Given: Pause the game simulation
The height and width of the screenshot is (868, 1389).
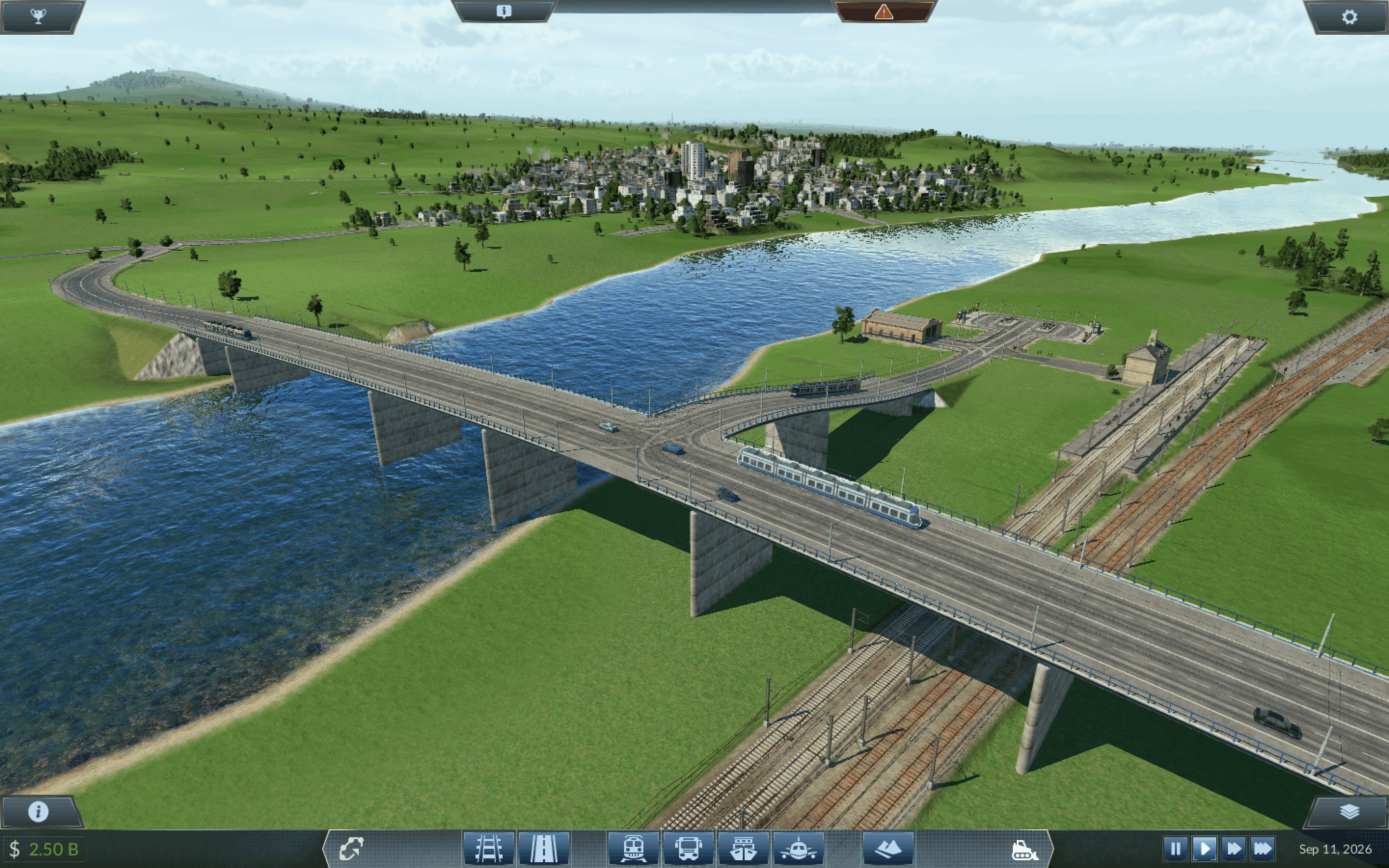Looking at the screenshot, I should click(x=1175, y=849).
